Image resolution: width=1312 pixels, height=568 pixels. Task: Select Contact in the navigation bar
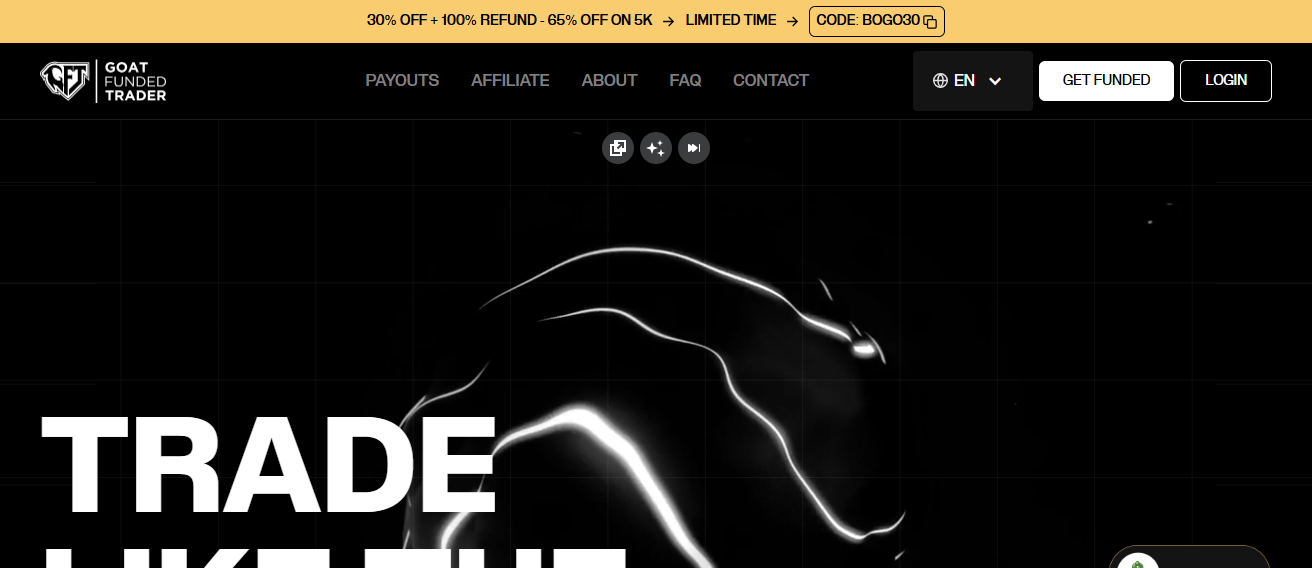pos(770,81)
